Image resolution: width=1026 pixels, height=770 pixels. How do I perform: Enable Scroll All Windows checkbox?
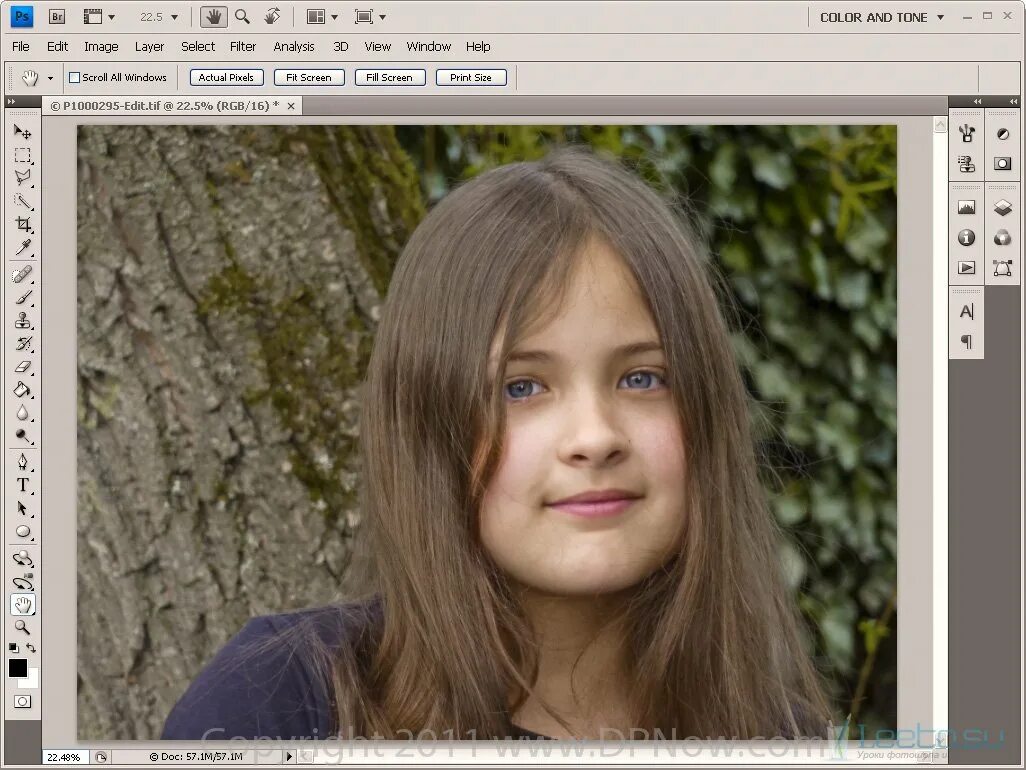point(75,77)
